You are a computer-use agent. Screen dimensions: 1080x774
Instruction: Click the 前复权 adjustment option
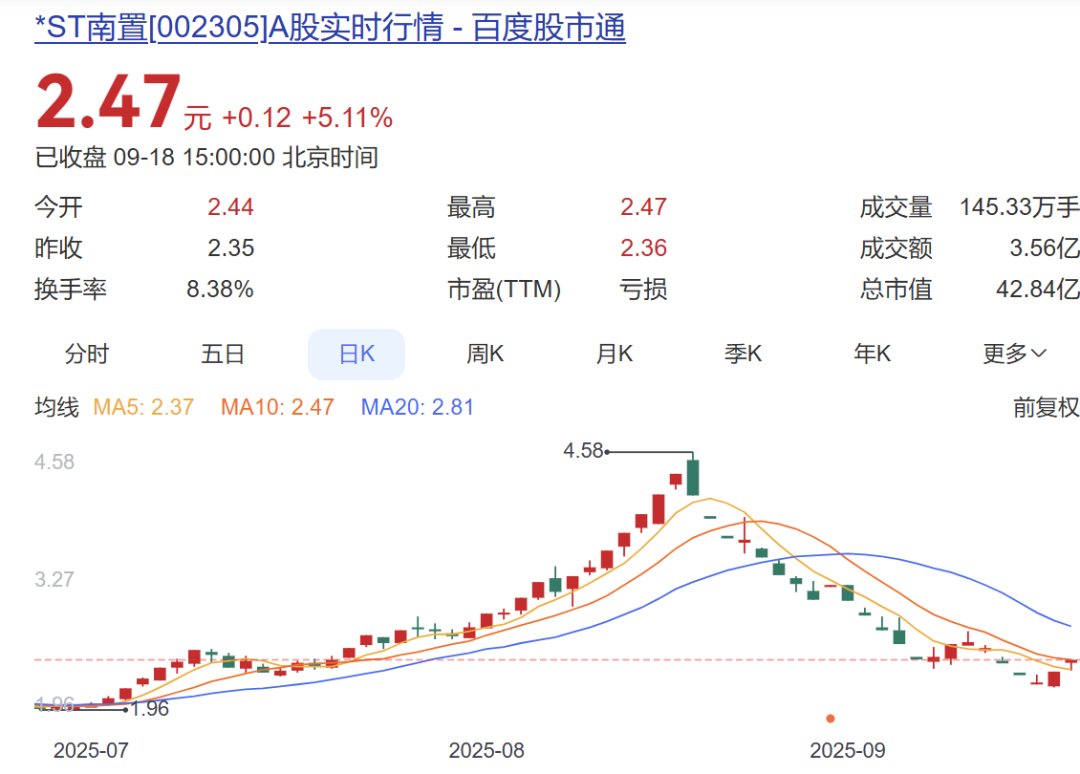click(x=1046, y=407)
